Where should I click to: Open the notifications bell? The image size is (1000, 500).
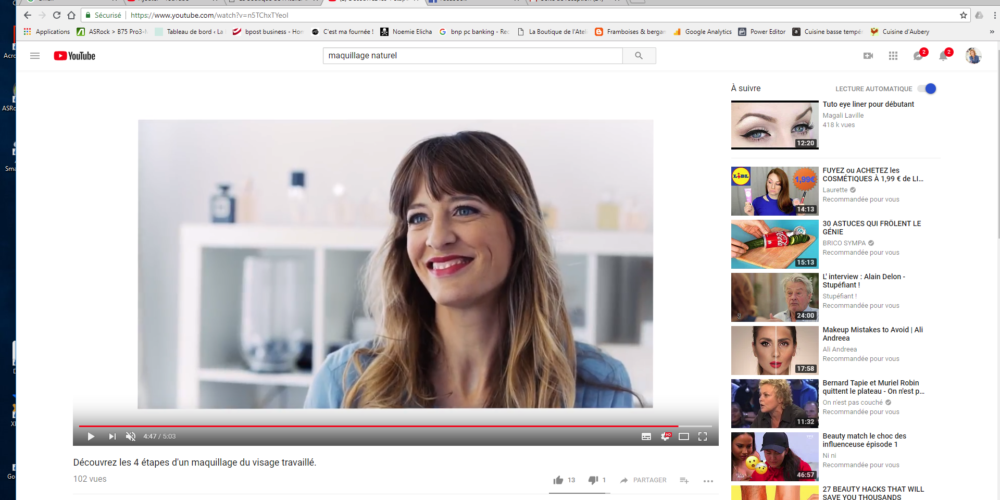[x=943, y=56]
